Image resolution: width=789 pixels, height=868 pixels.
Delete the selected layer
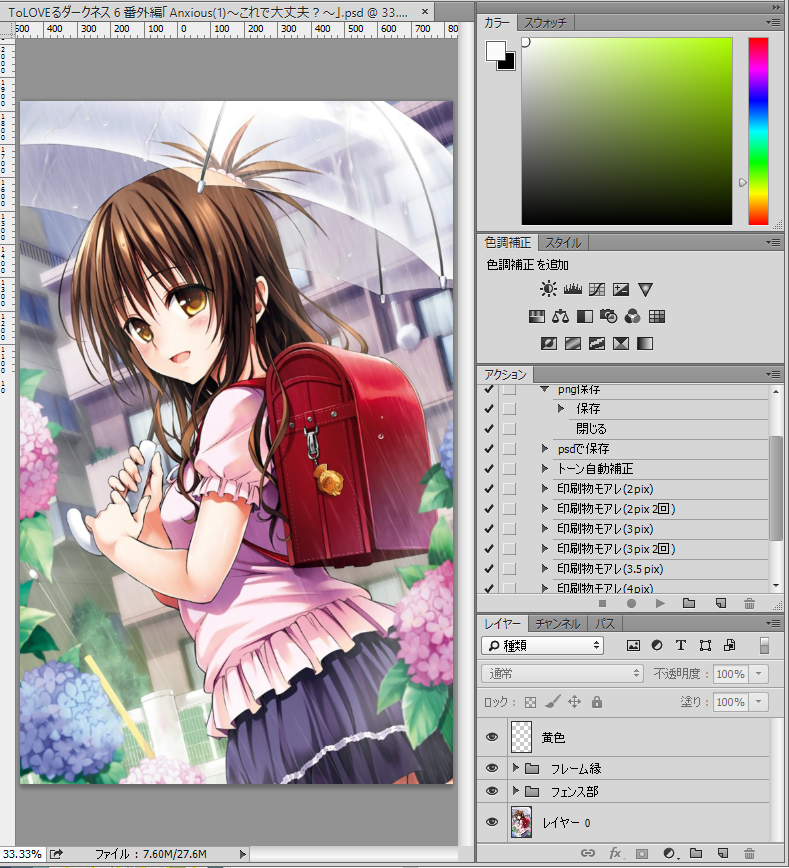pyautogui.click(x=749, y=853)
